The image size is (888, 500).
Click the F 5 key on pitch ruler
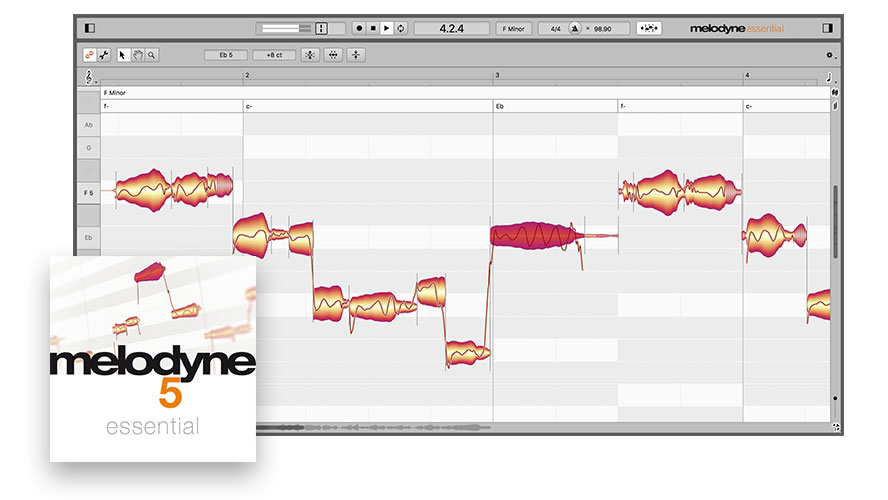[88, 193]
